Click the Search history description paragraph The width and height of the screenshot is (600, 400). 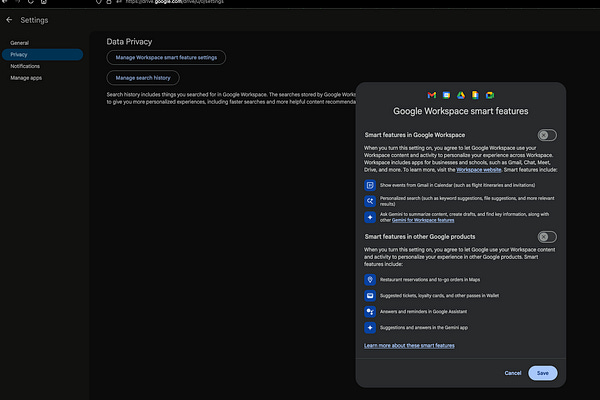click(231, 98)
